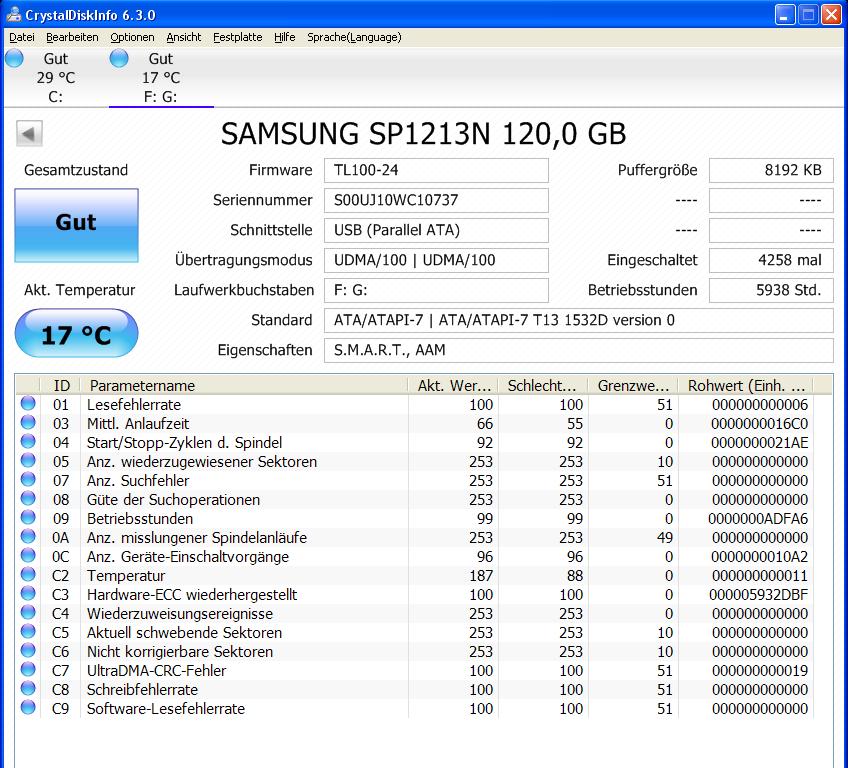848x768 pixels.
Task: Click status icon for UltraDMA-CRC-Fehler row
Action: coord(28,669)
